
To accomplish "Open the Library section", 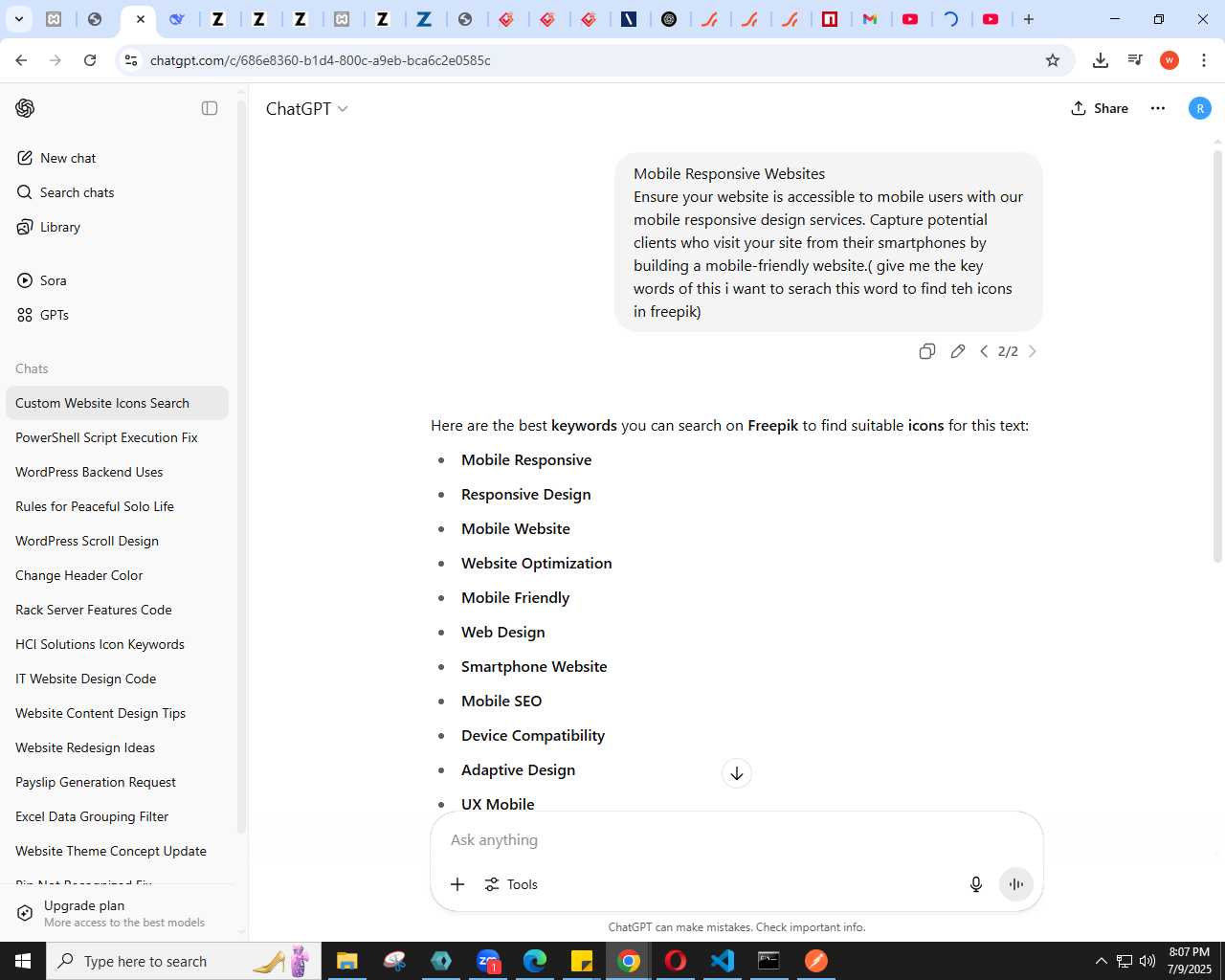I will pos(118,227).
